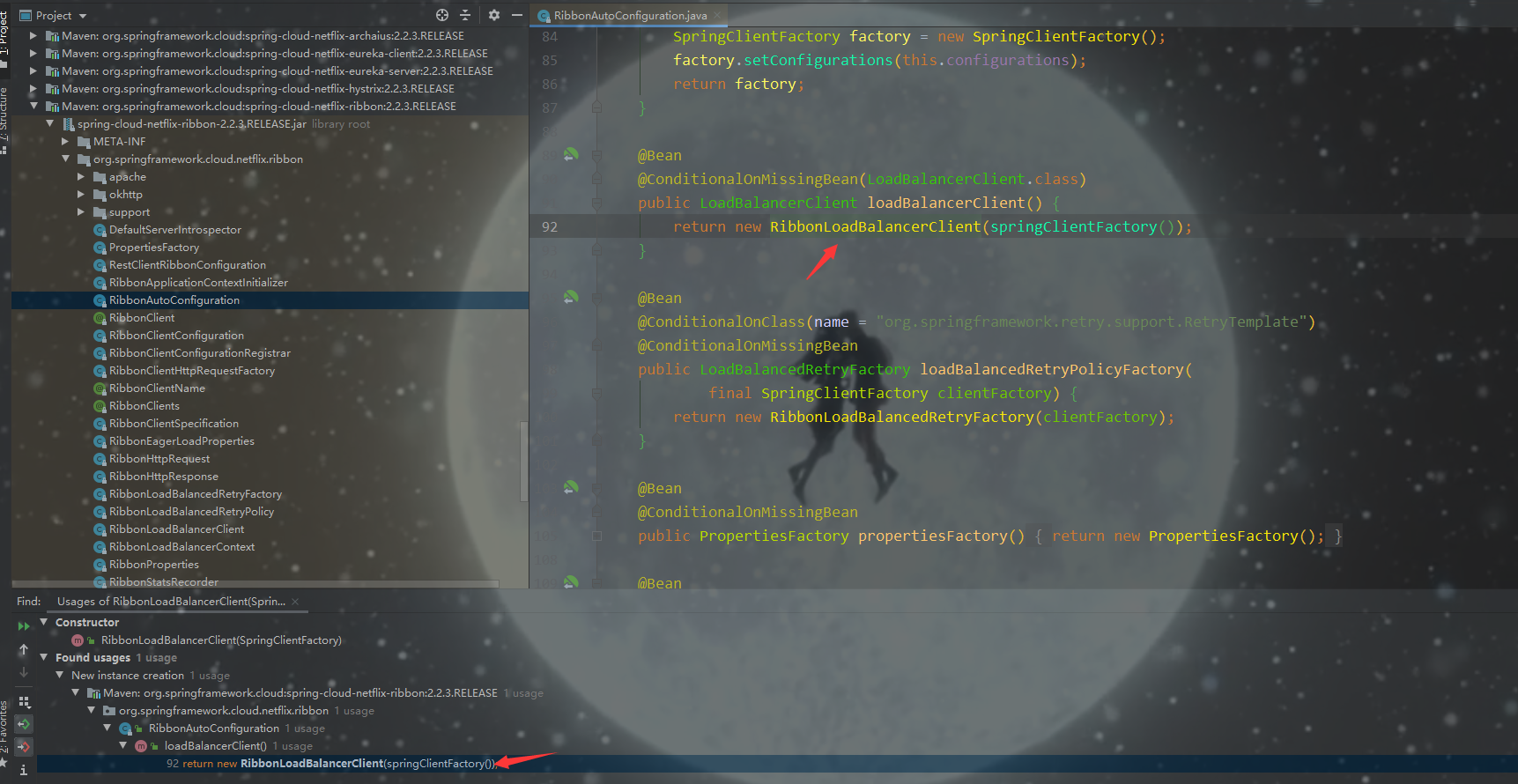Click the method icon of loadBalancerClient() usage node
1518x784 pixels.
point(141,746)
